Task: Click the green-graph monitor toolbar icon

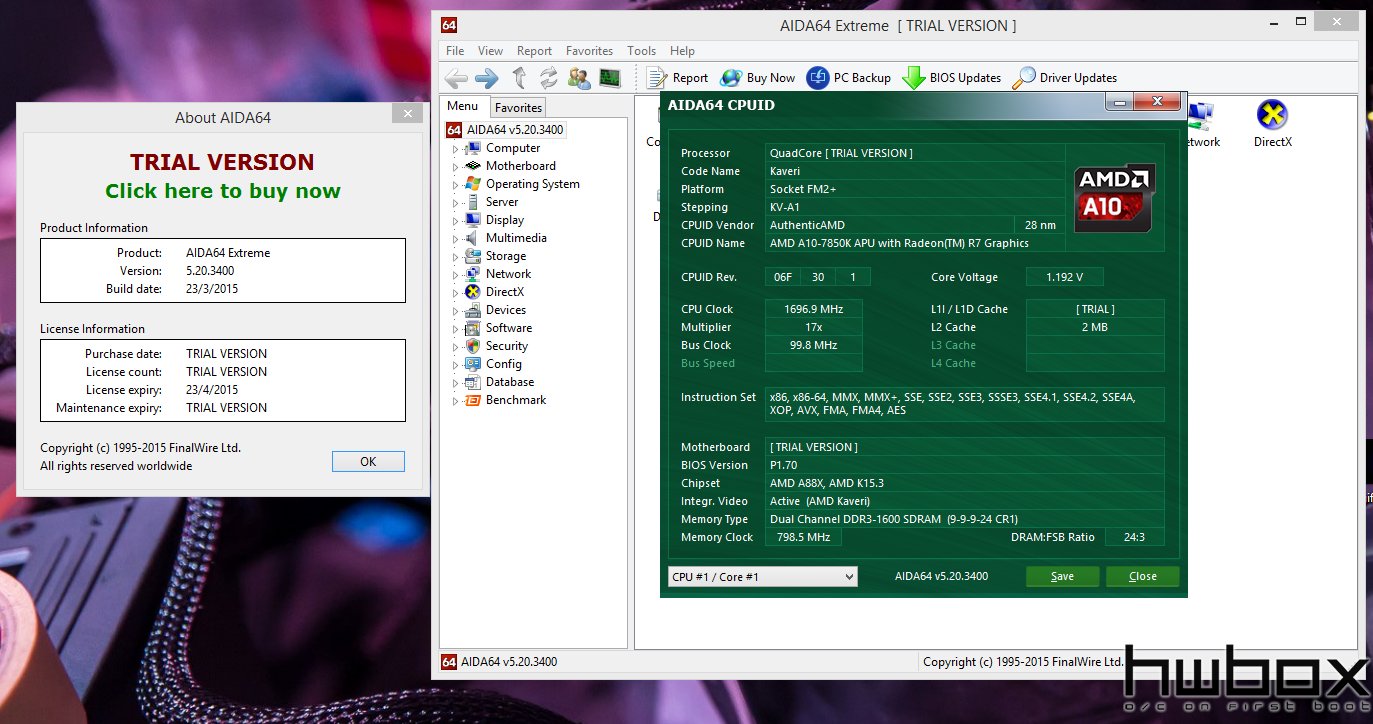Action: click(610, 78)
